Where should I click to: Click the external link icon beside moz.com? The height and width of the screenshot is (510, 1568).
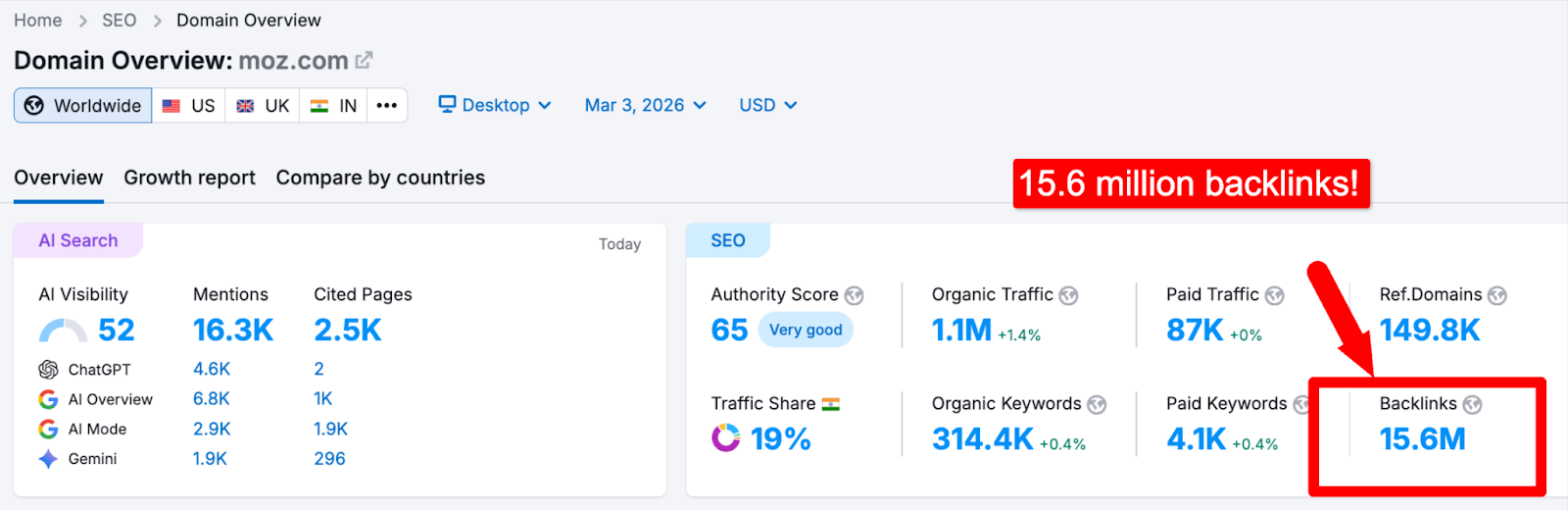364,60
